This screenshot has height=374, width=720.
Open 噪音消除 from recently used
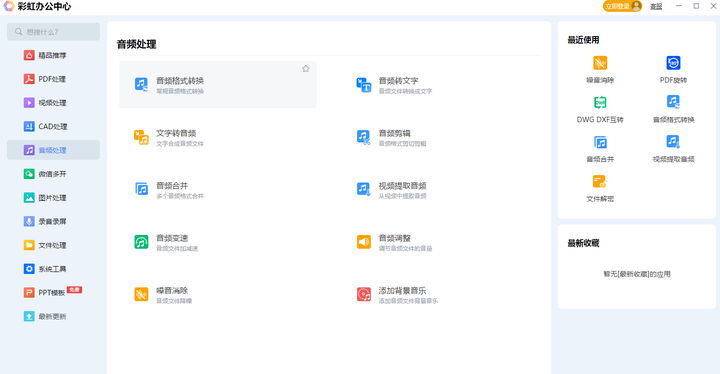point(600,69)
